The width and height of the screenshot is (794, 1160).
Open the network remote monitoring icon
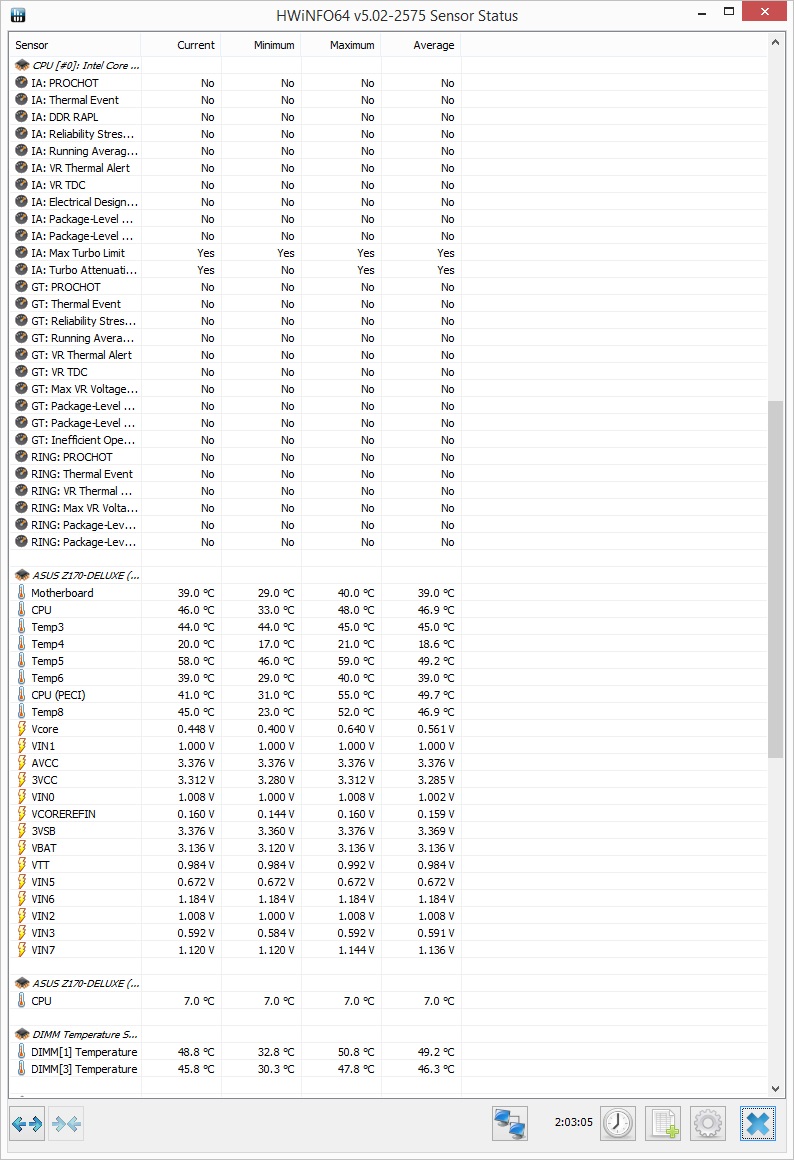[510, 1124]
